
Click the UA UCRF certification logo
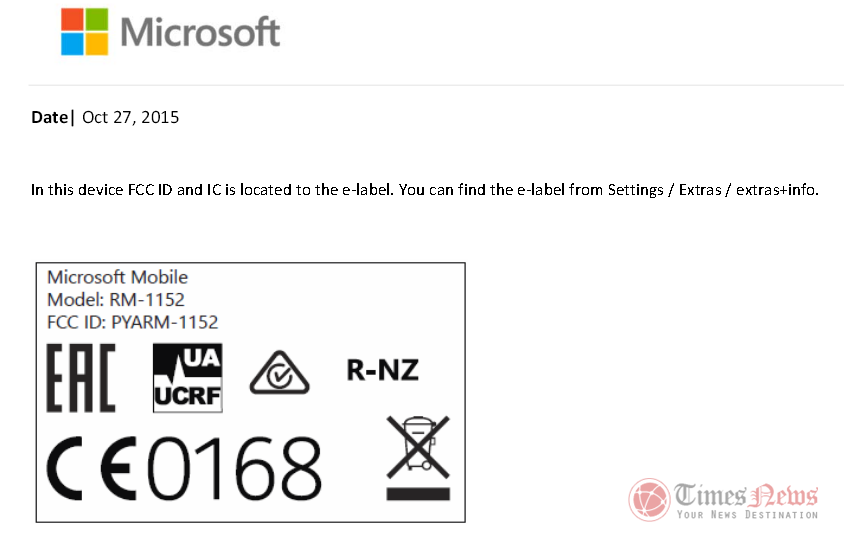tap(187, 378)
